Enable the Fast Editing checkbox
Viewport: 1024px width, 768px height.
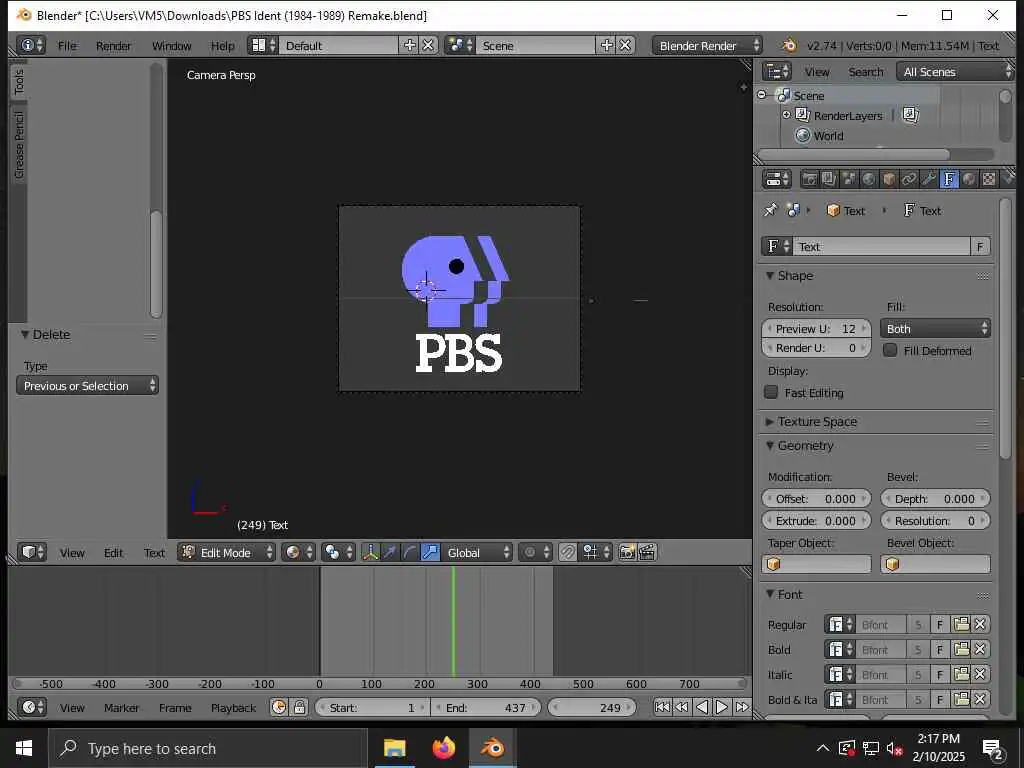coord(771,392)
